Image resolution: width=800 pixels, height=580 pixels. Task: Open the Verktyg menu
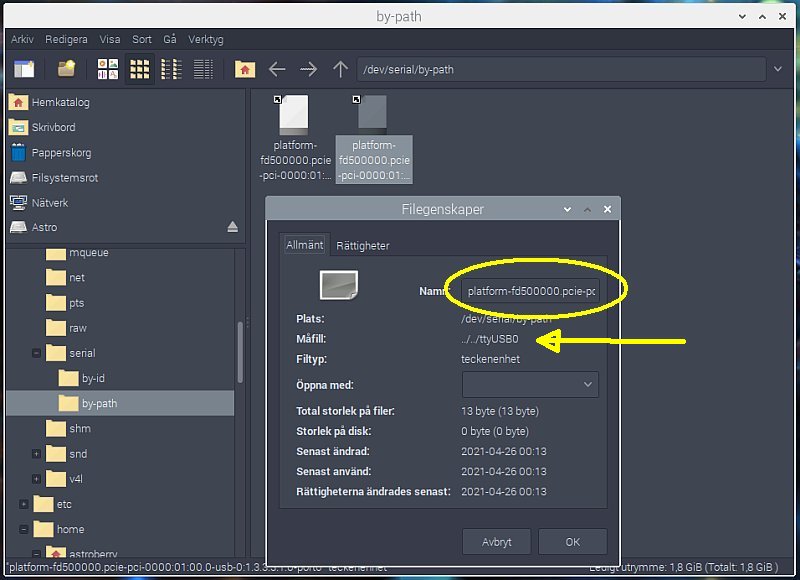[x=206, y=39]
